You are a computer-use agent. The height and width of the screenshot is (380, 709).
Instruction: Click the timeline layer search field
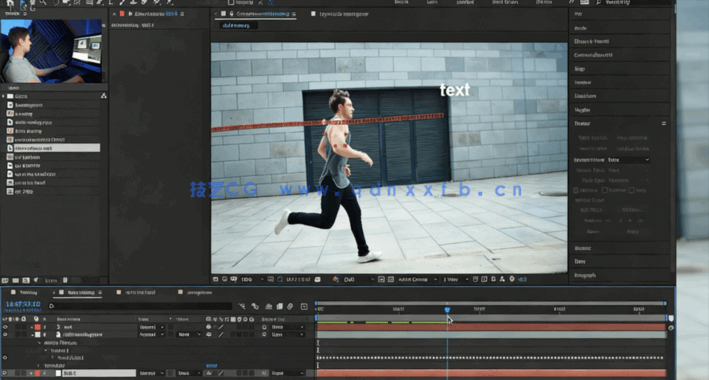[140, 306]
